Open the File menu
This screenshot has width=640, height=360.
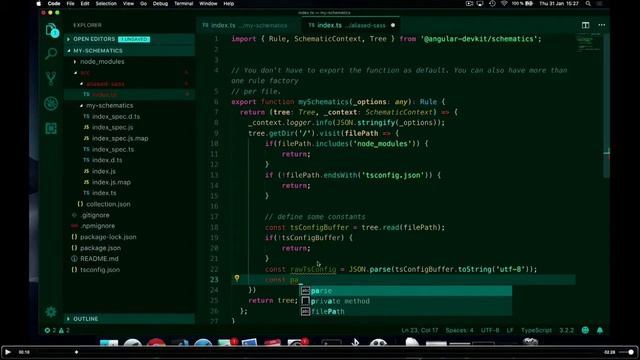tap(71, 4)
